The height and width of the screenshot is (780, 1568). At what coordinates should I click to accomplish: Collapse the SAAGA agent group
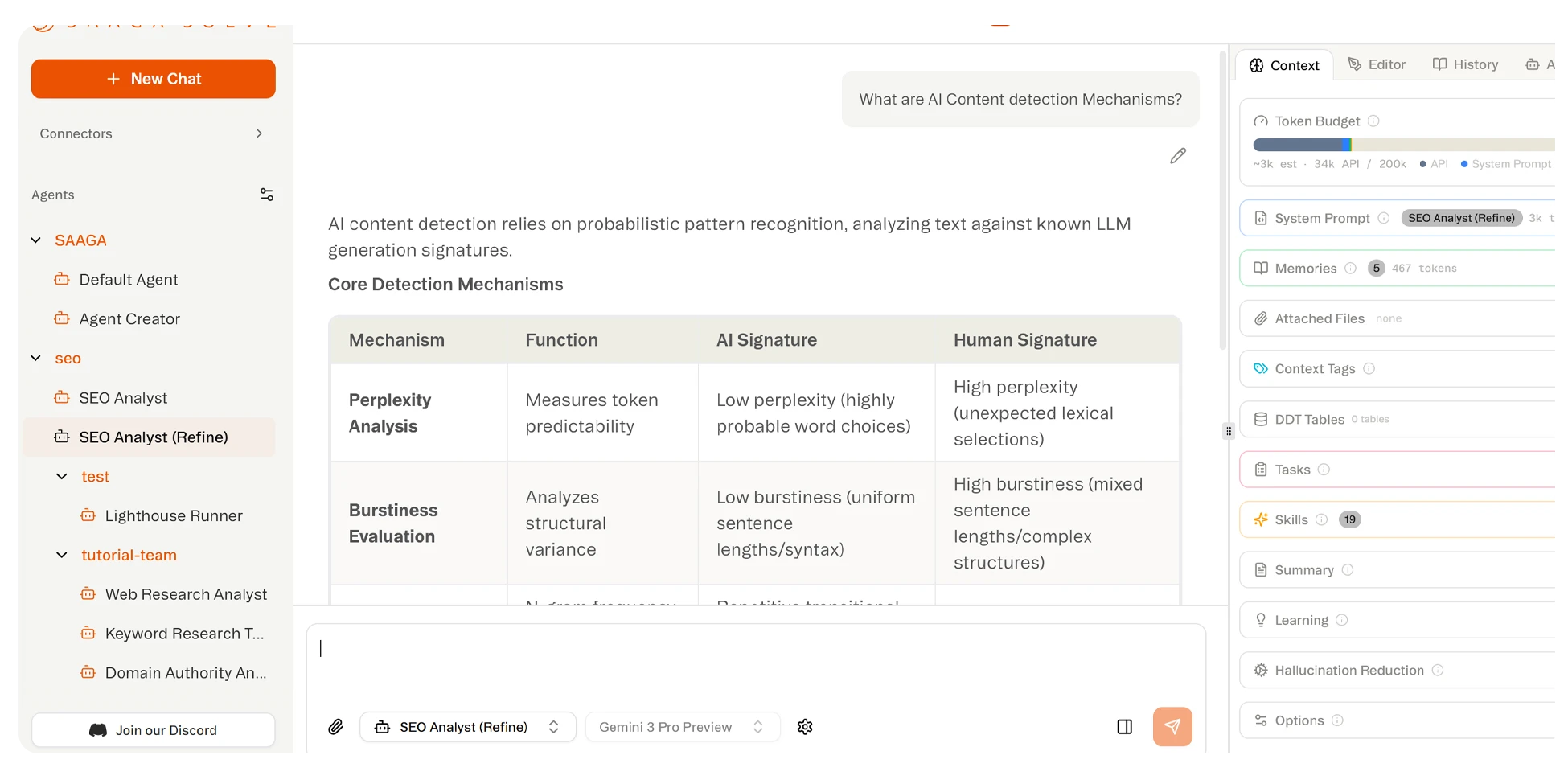coord(36,240)
